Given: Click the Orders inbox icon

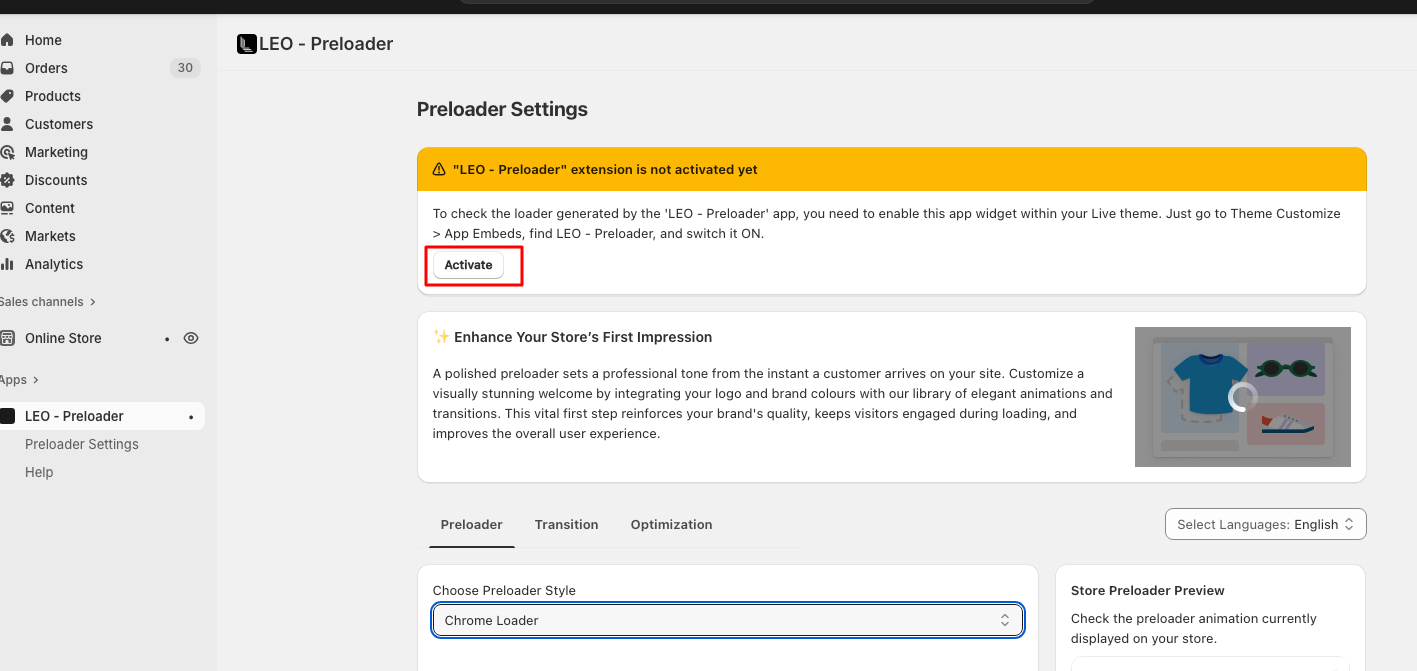Looking at the screenshot, I should tap(7, 68).
